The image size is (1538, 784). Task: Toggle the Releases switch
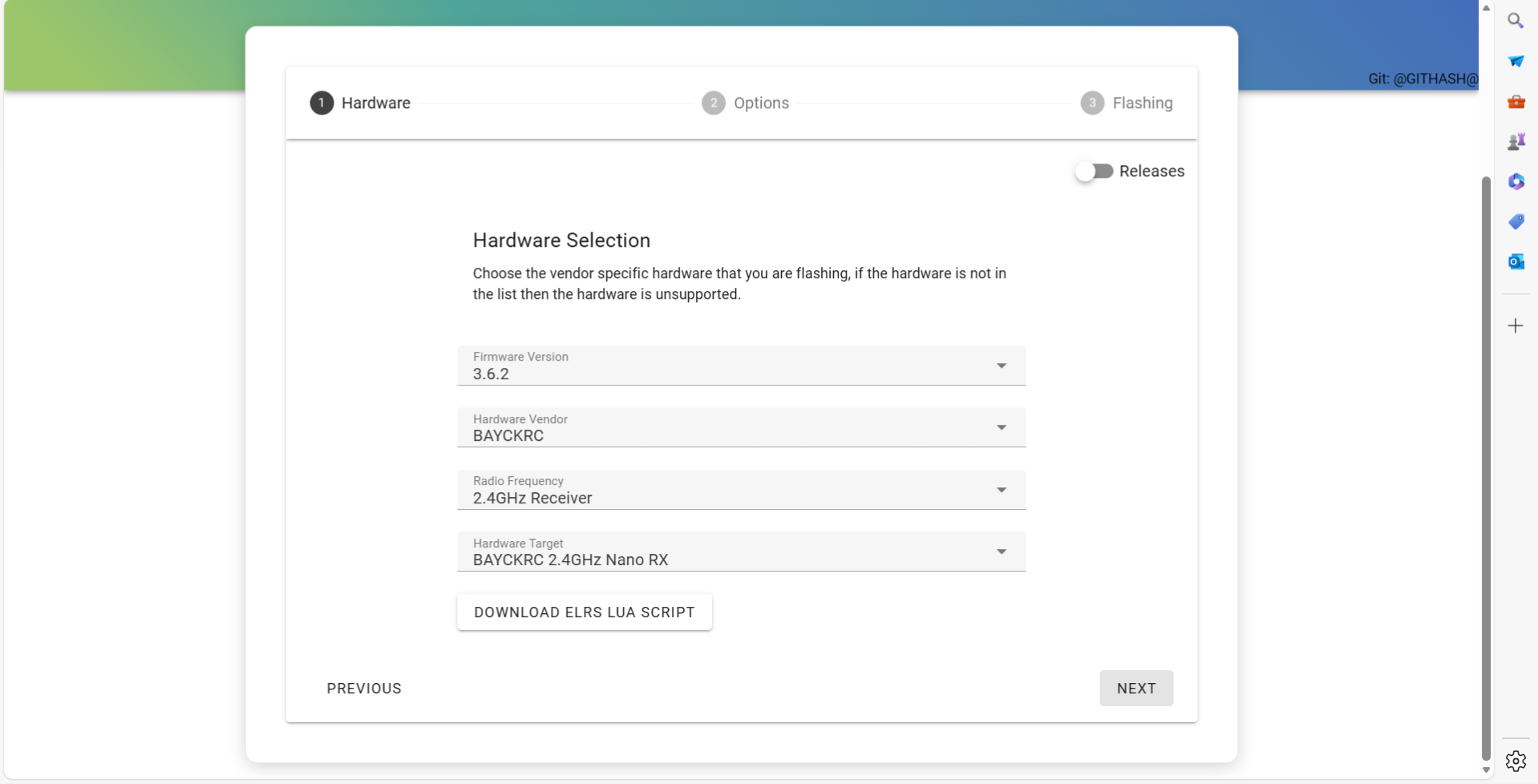click(1095, 172)
